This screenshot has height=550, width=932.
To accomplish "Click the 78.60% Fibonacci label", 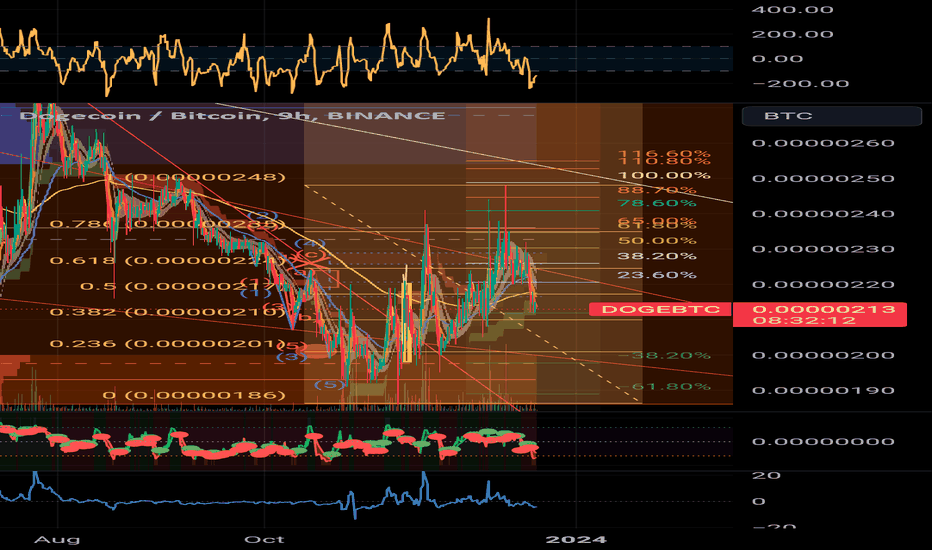I will pyautogui.click(x=657, y=203).
